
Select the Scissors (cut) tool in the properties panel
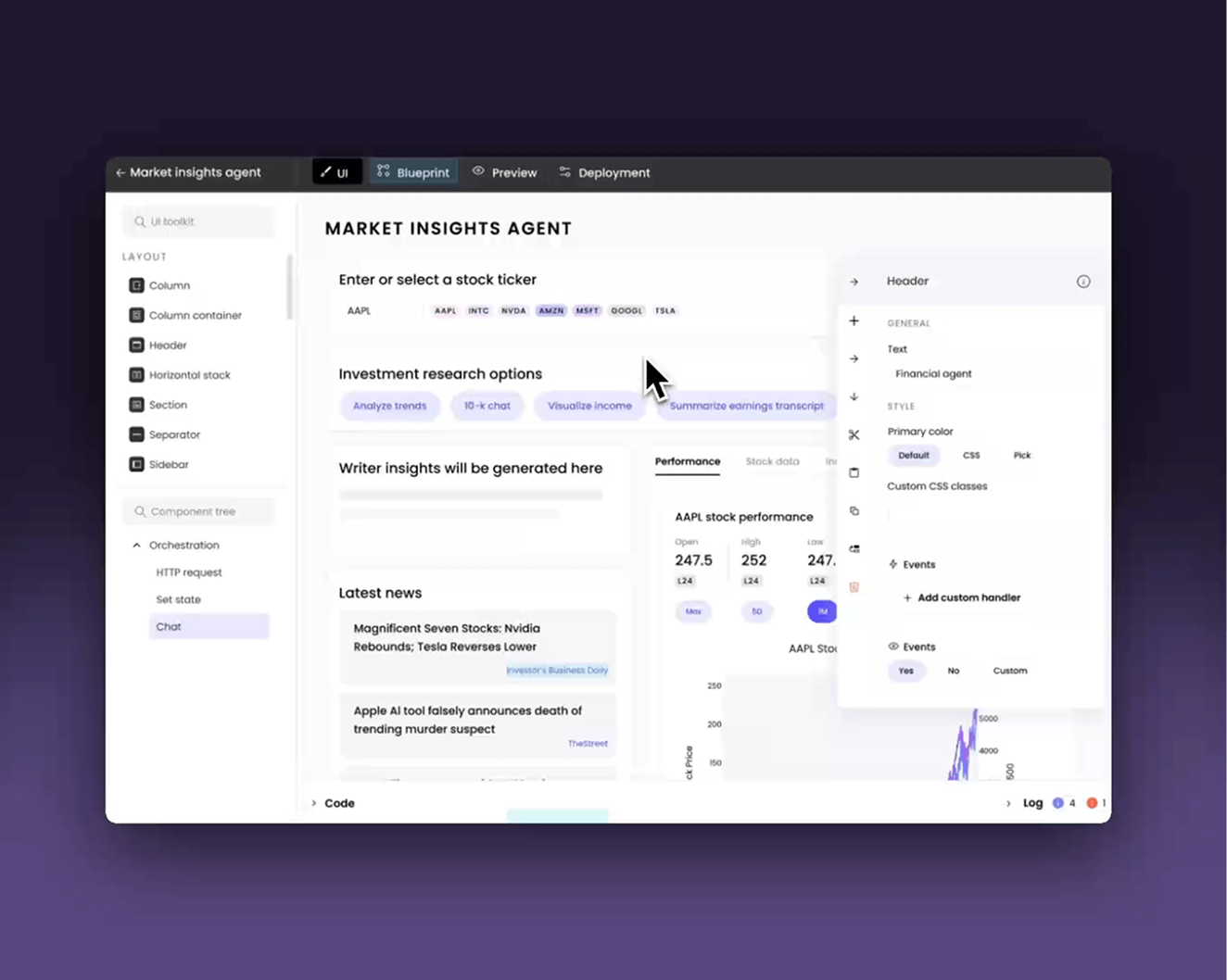(854, 433)
